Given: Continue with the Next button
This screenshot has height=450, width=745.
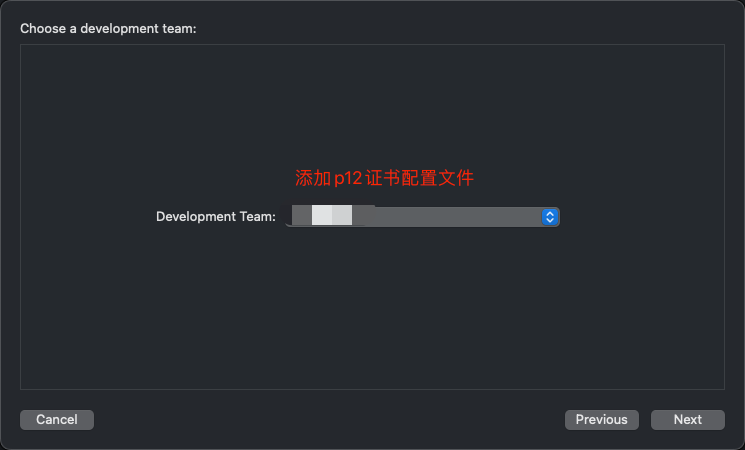Looking at the screenshot, I should pos(688,420).
